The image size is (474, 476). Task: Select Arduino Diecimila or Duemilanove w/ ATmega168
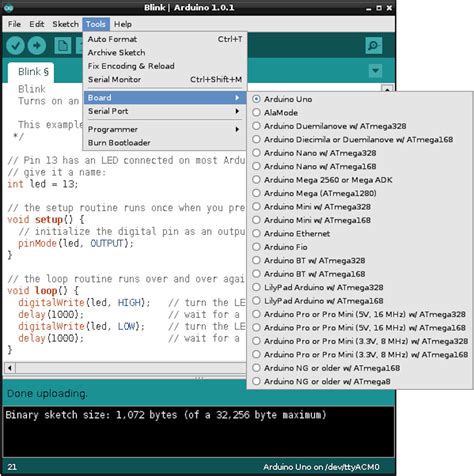coord(360,139)
